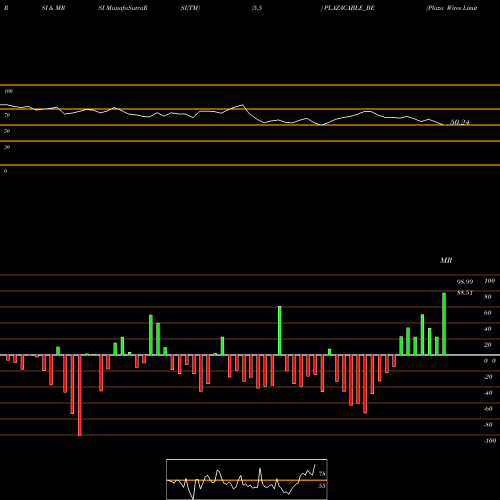Click the tallest green bar beside 88.51
The height and width of the screenshot is (500, 500).
click(444, 324)
